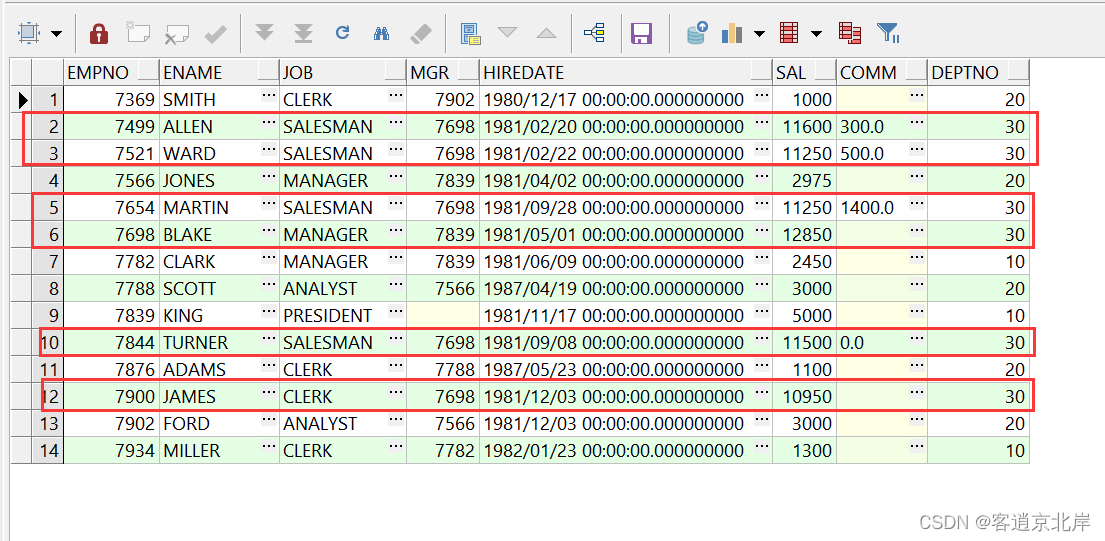Select the ENAME cell TURNER
The image size is (1105, 541).
coord(219,343)
